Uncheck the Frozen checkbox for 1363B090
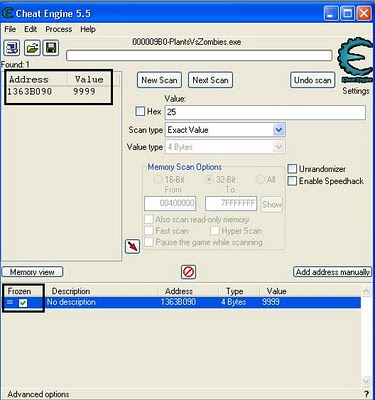 coord(23,303)
